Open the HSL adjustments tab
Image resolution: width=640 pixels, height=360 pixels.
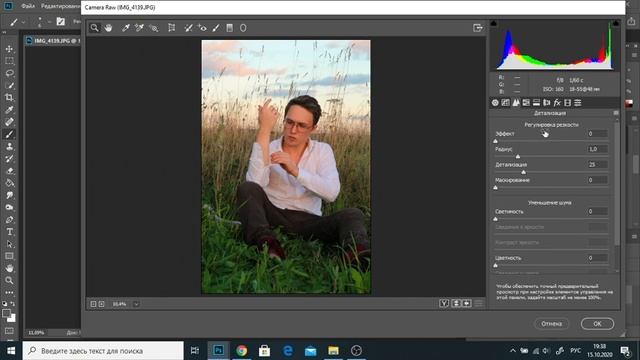click(x=526, y=103)
